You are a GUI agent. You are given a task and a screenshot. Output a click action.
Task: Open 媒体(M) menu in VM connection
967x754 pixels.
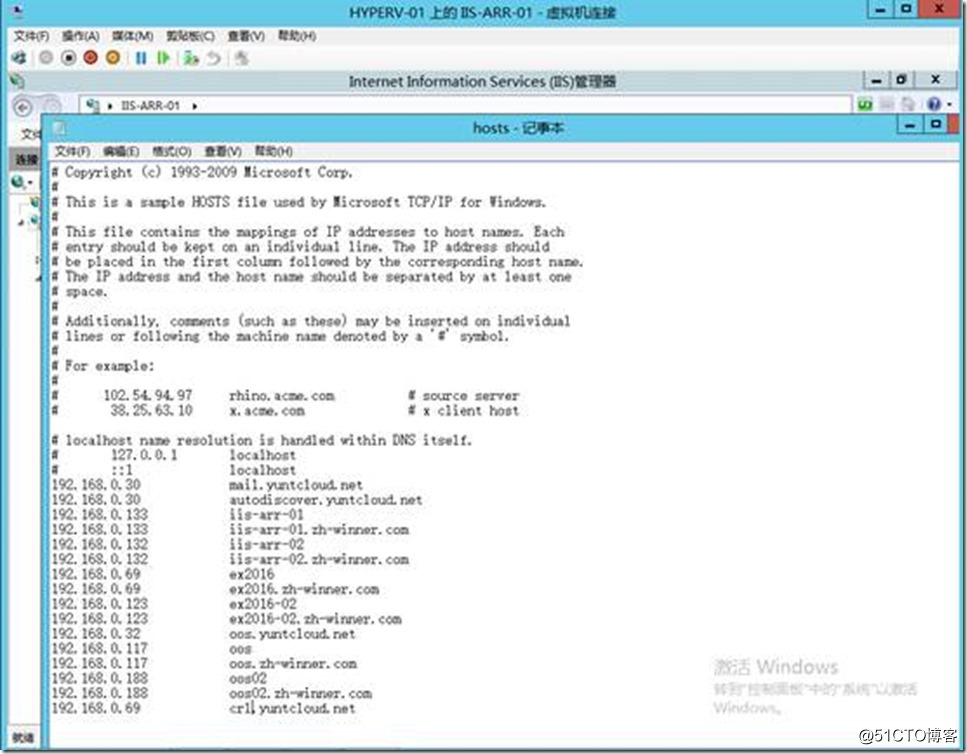(133, 36)
